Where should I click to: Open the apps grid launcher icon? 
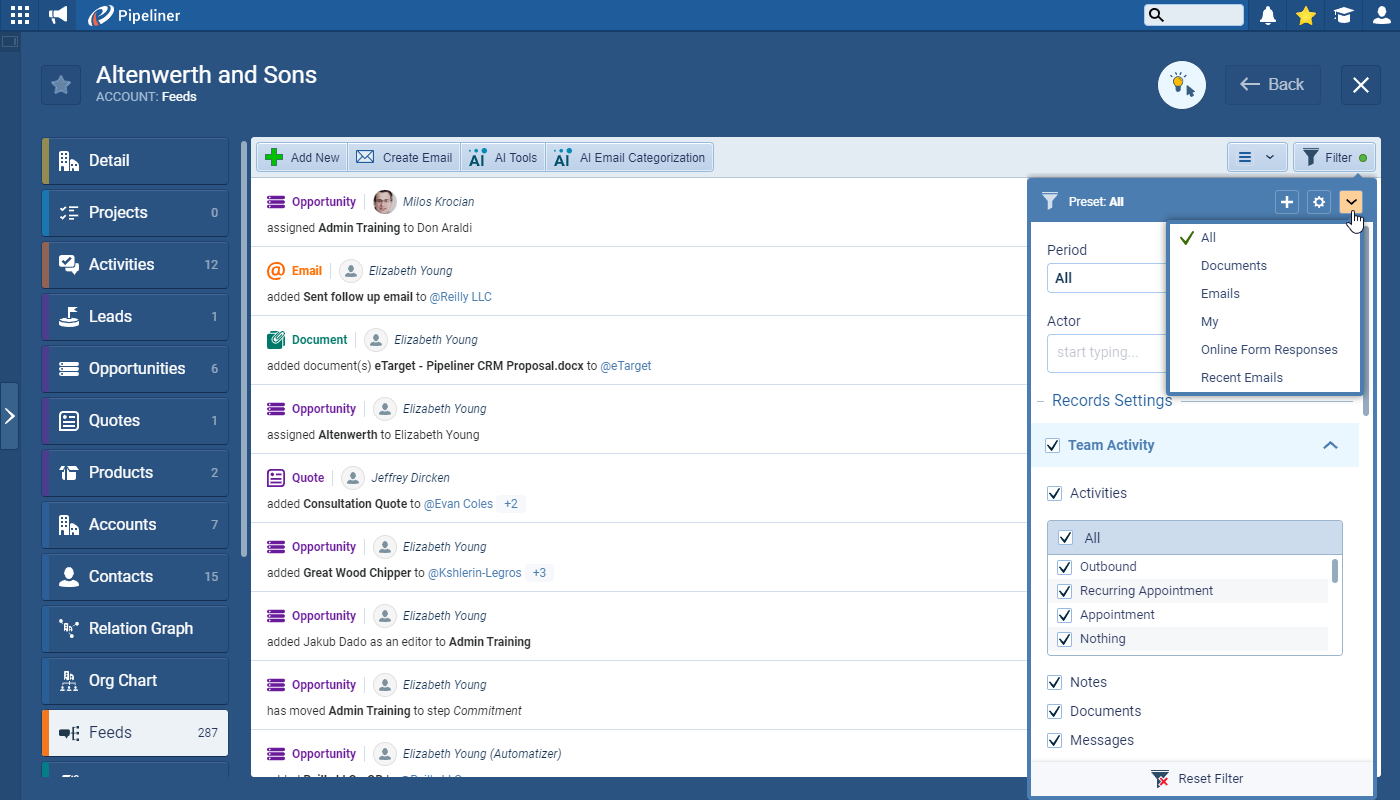coord(20,15)
